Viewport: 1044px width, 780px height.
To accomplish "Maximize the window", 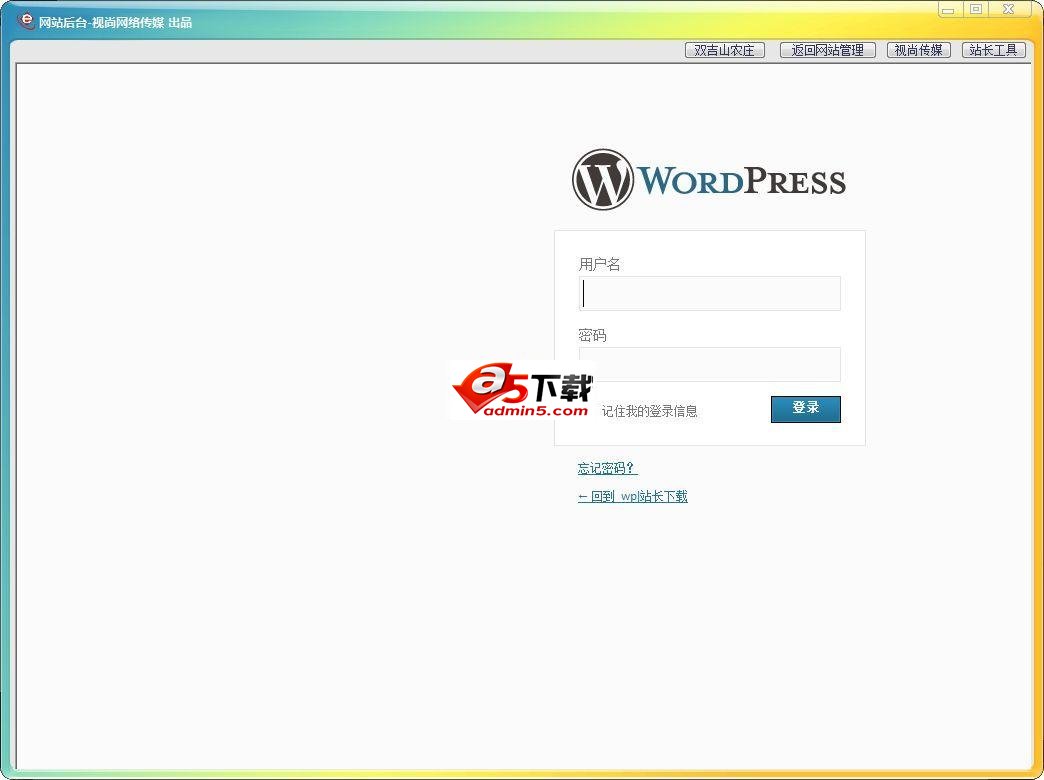I will [976, 9].
